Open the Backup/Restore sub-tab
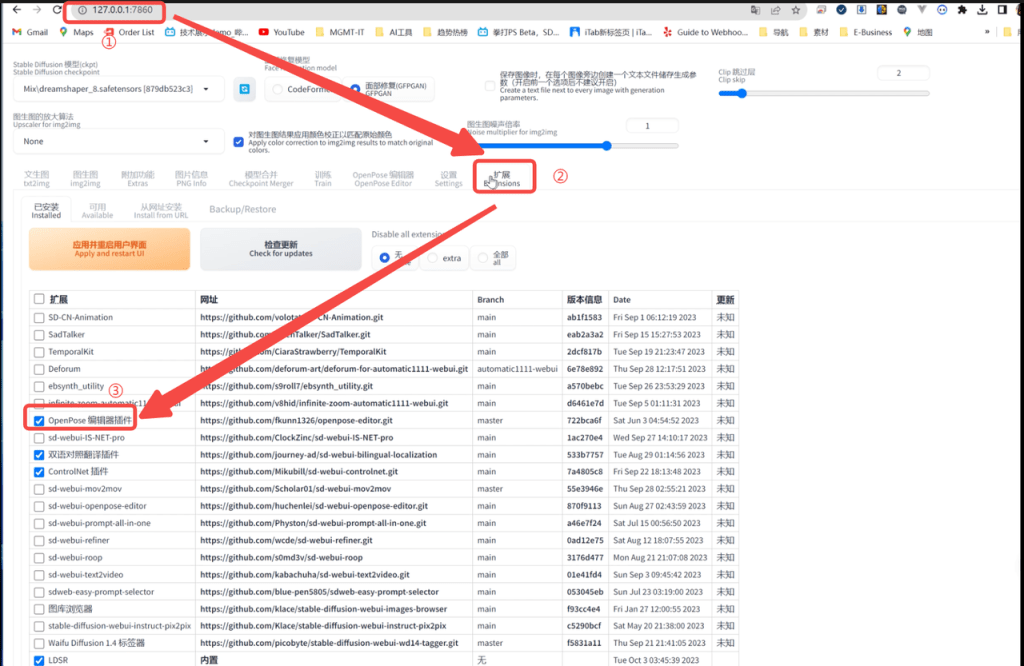The height and width of the screenshot is (666, 1024). tap(242, 209)
